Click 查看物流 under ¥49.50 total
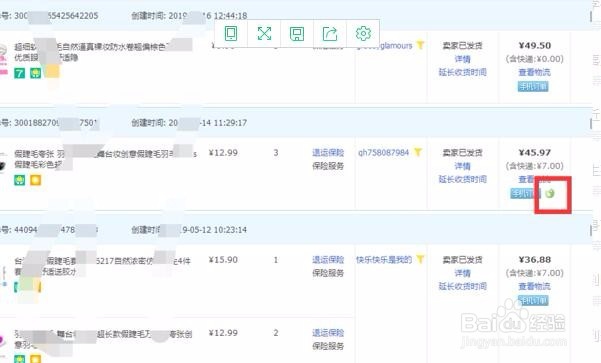 (534, 72)
